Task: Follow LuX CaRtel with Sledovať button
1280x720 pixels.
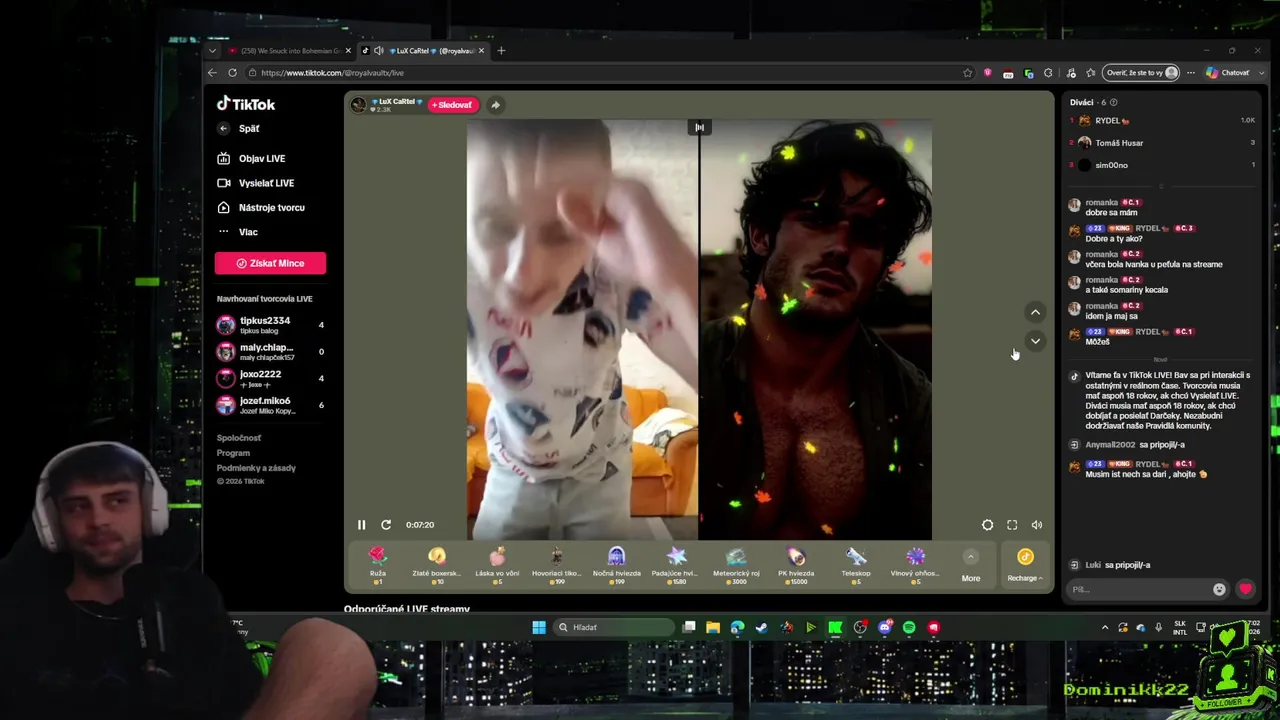Action: point(453,105)
